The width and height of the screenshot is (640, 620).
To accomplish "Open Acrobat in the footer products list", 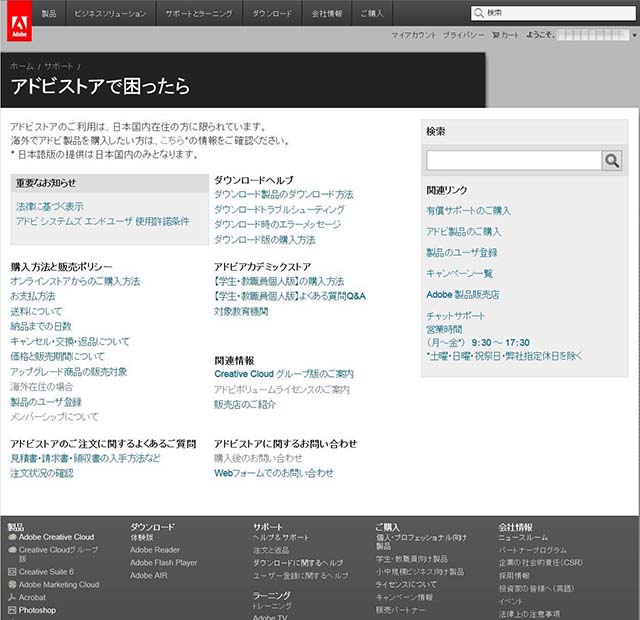I will pyautogui.click(x=32, y=598).
